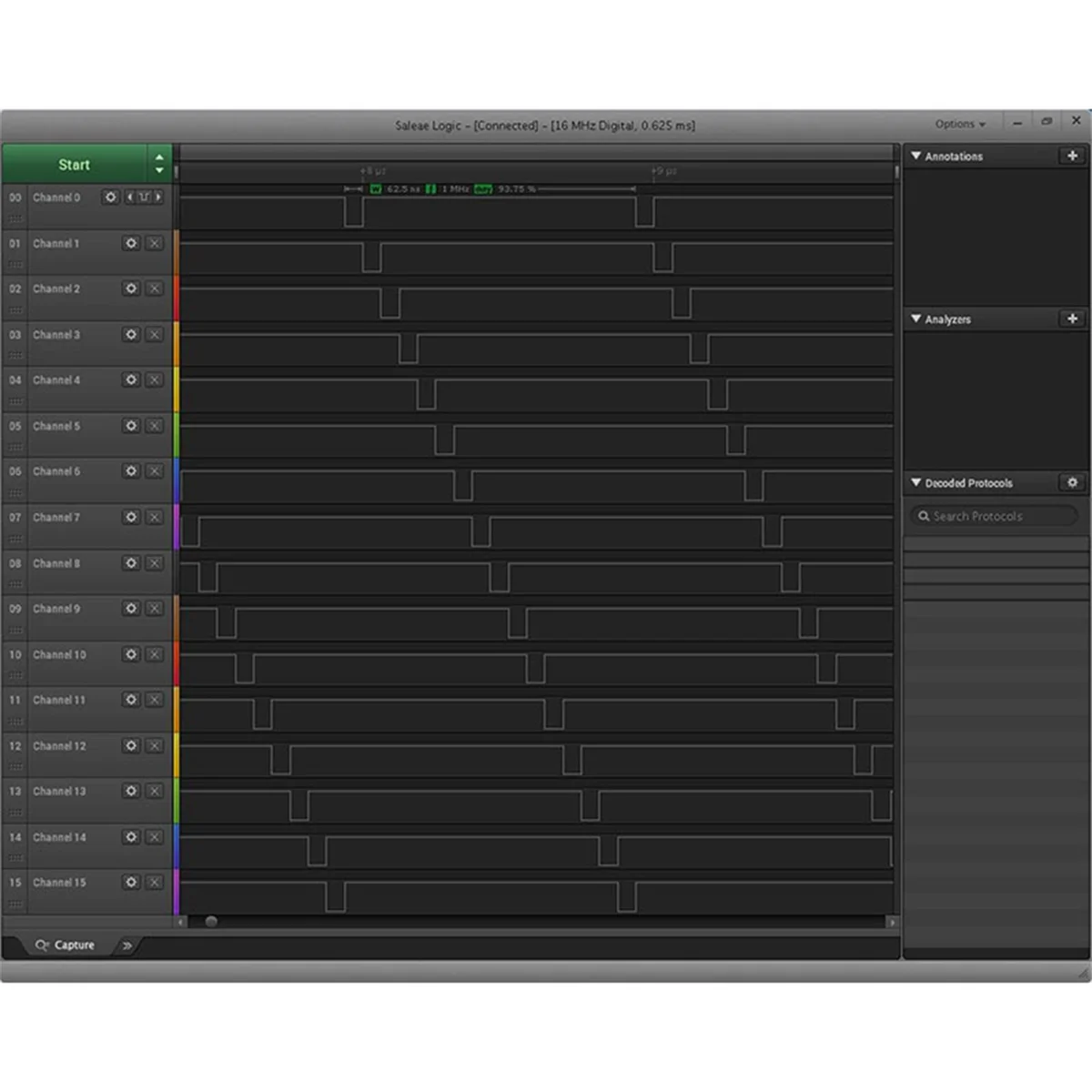This screenshot has height=1092, width=1092.
Task: Toggle trigger edge type on Channel 0
Action: (x=144, y=197)
